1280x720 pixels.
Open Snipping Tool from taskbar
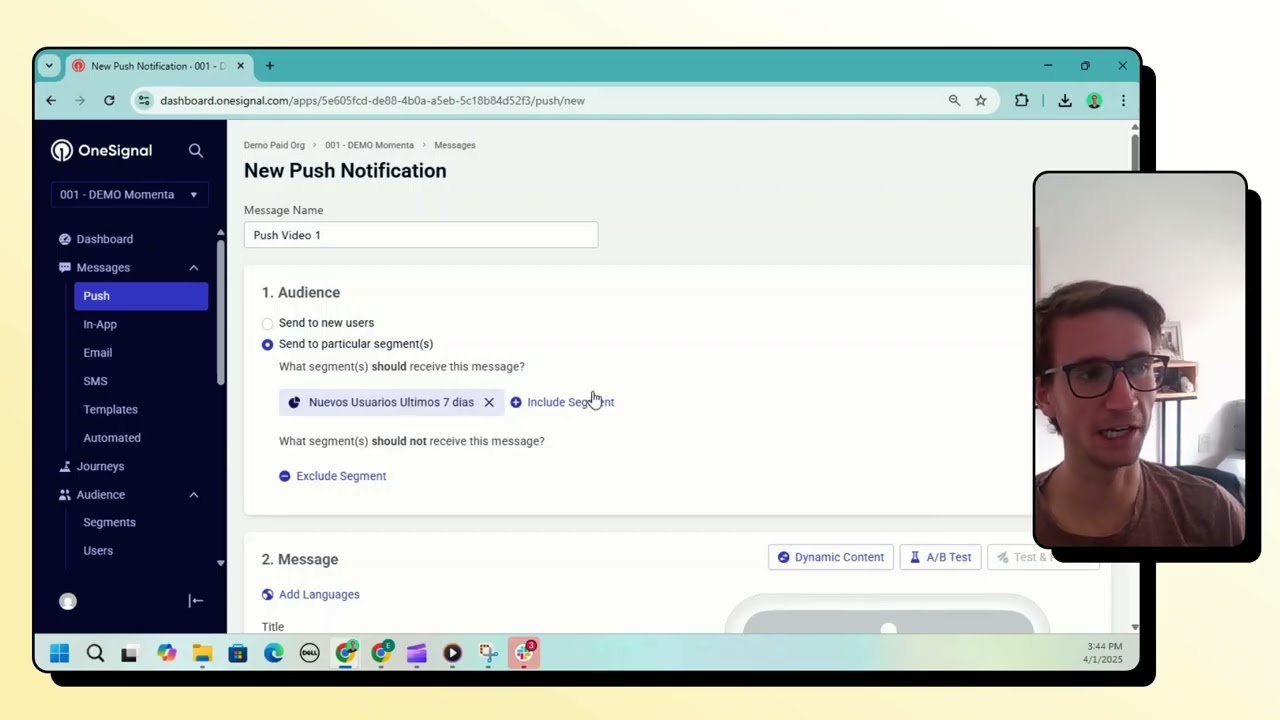click(488, 653)
